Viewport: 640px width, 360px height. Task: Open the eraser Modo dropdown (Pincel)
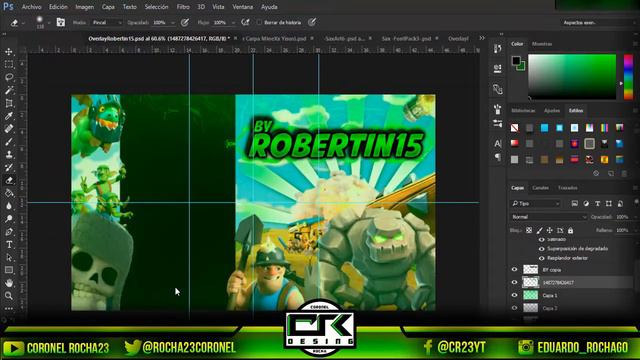(x=107, y=22)
